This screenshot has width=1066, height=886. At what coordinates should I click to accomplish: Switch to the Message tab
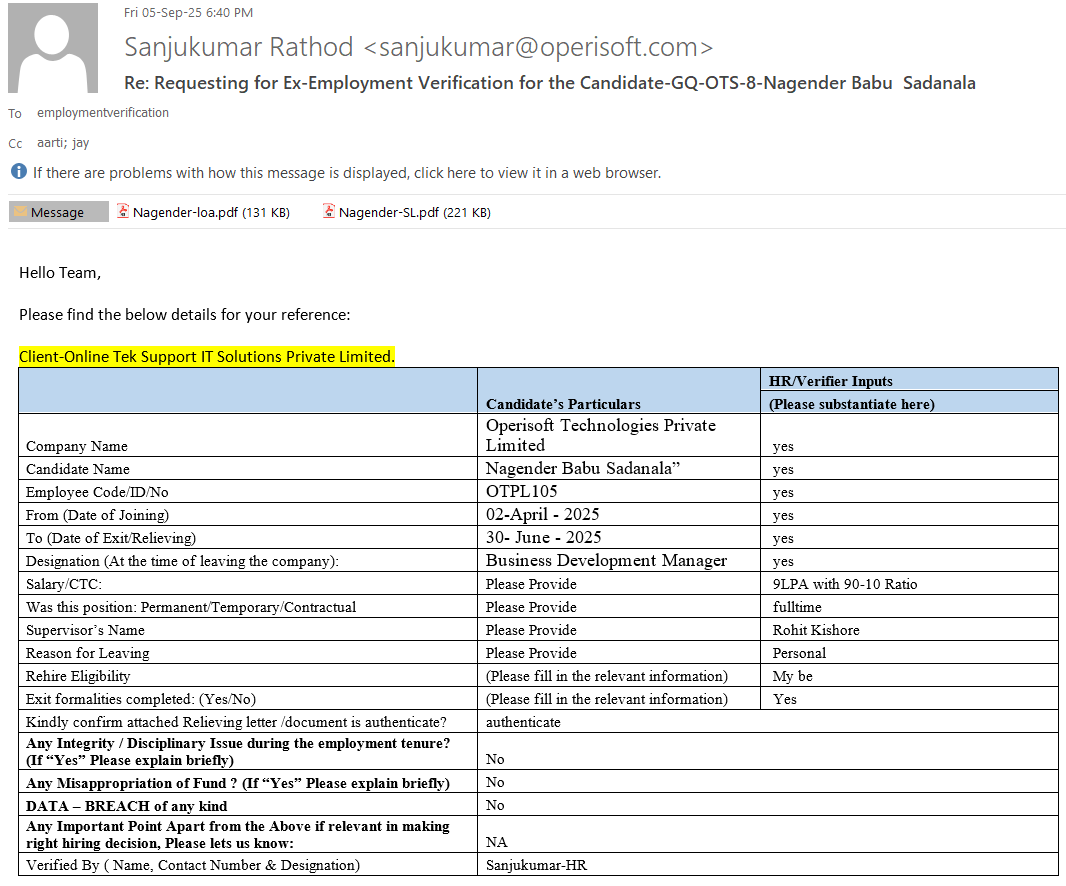pyautogui.click(x=58, y=212)
